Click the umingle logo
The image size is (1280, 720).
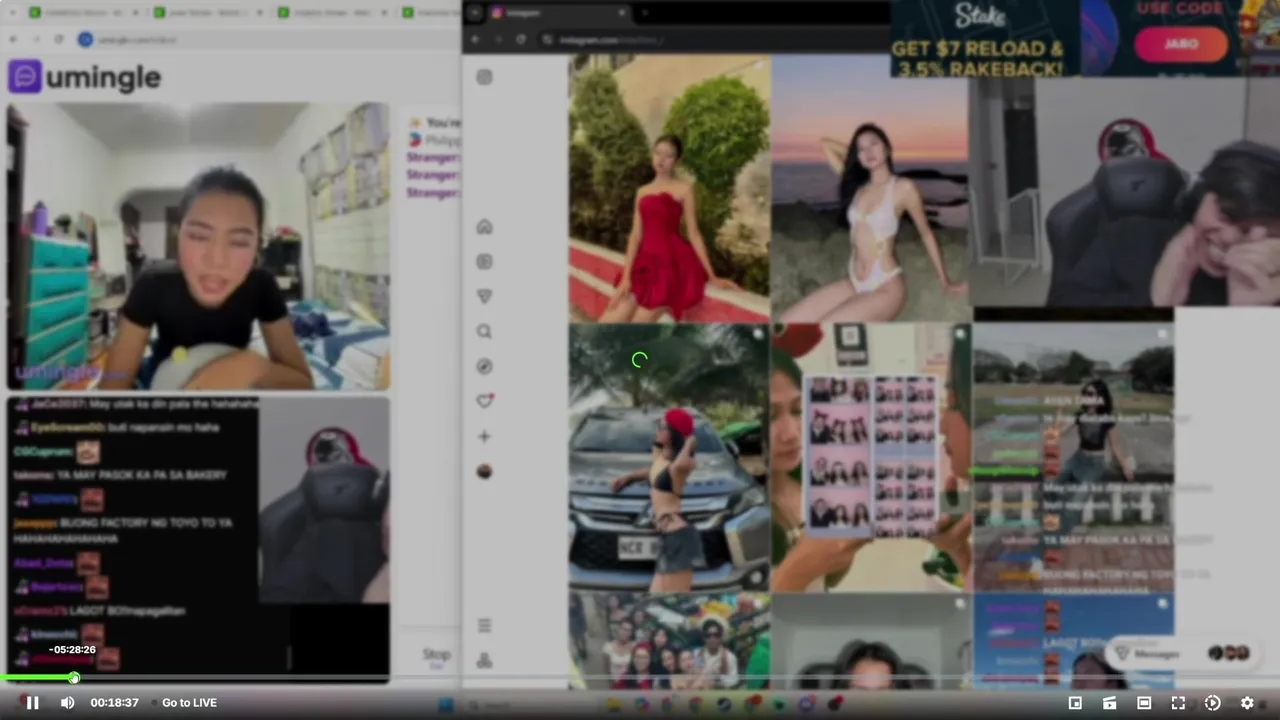[85, 77]
